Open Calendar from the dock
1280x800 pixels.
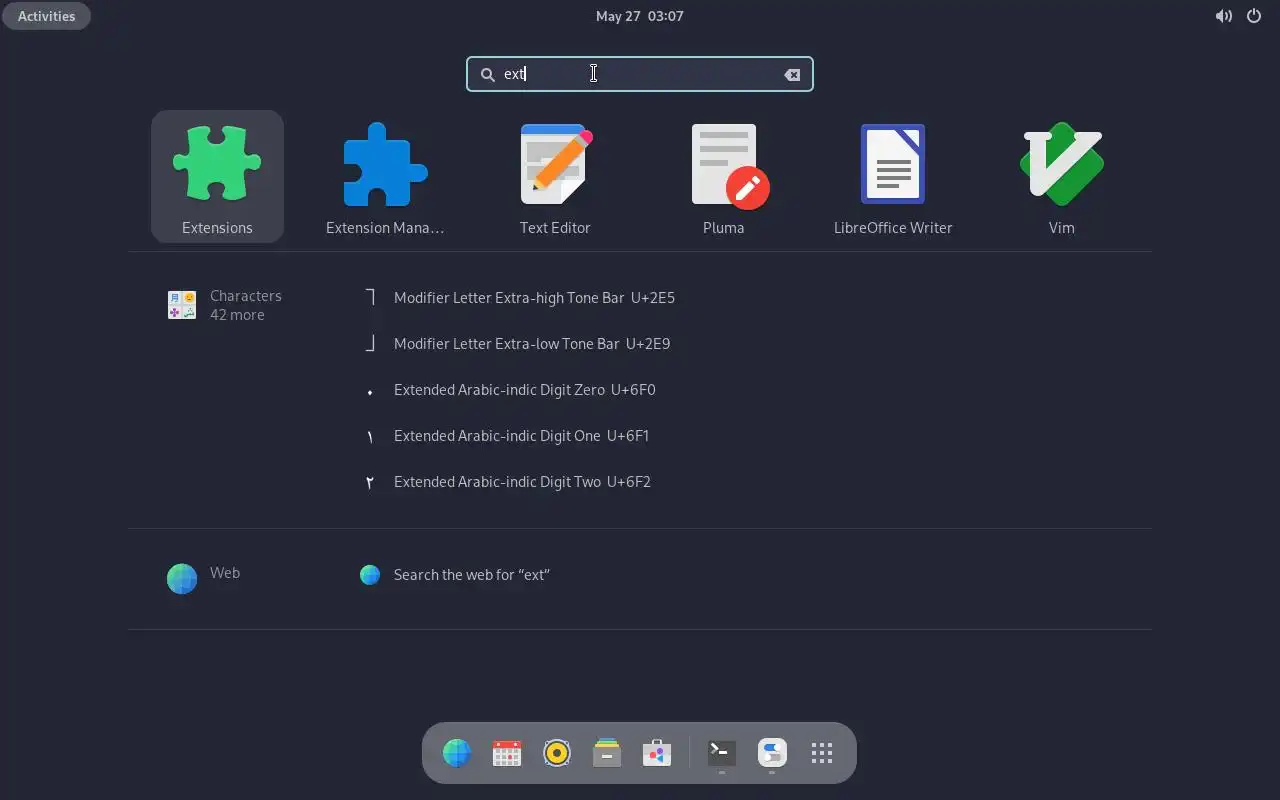pos(507,753)
